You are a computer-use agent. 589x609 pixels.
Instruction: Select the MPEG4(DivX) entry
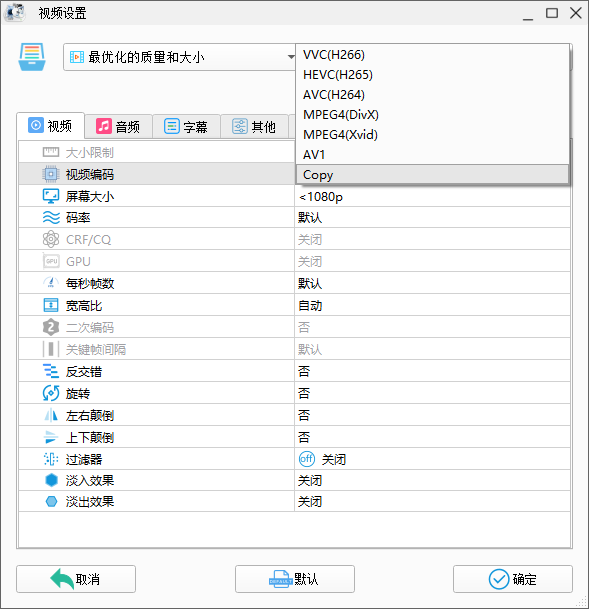[432, 115]
